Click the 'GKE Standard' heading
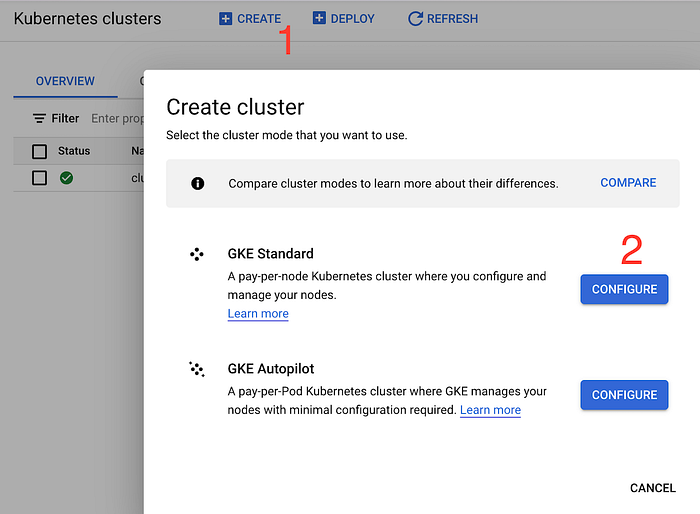Screen dimensions: 700x514 point(271,254)
